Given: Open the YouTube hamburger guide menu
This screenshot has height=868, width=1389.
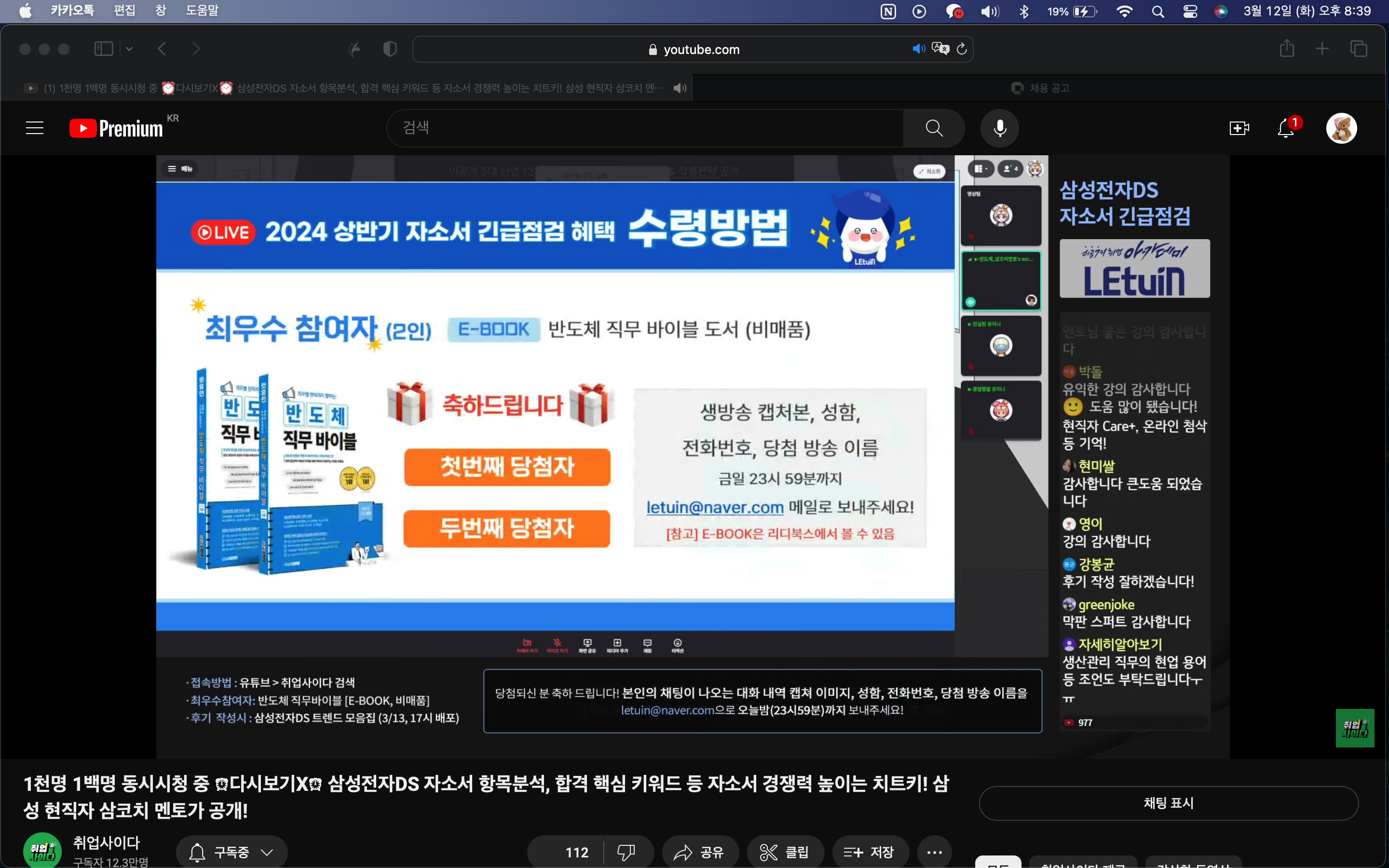Looking at the screenshot, I should pos(34,128).
